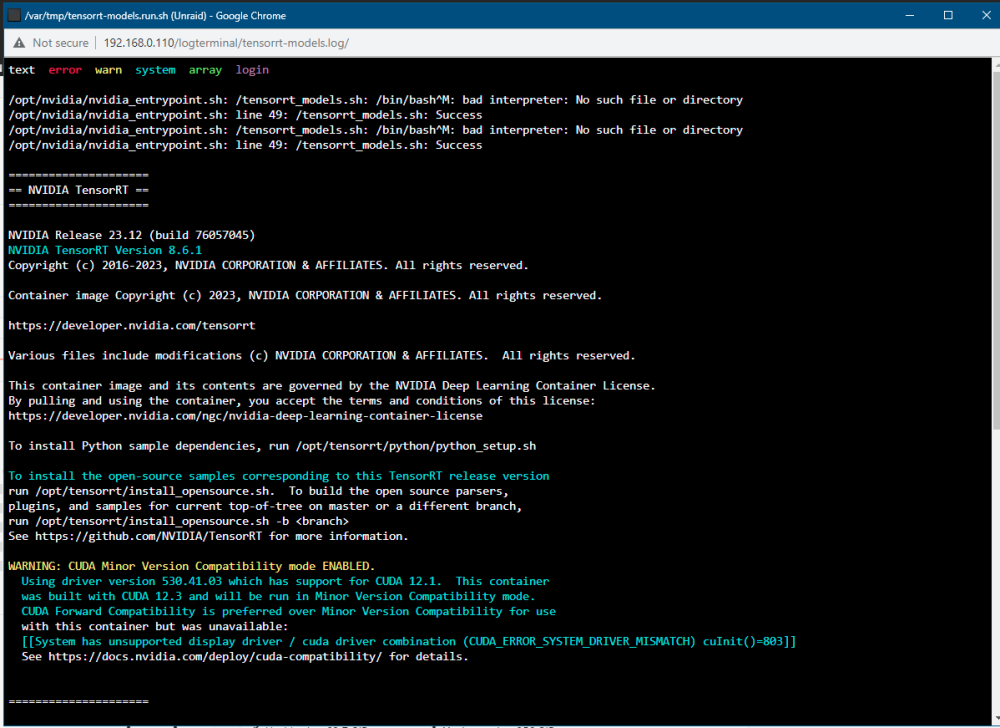Click the address bar URL 192.168.0.110/logterminal
This screenshot has height=728, width=1000.
(226, 43)
